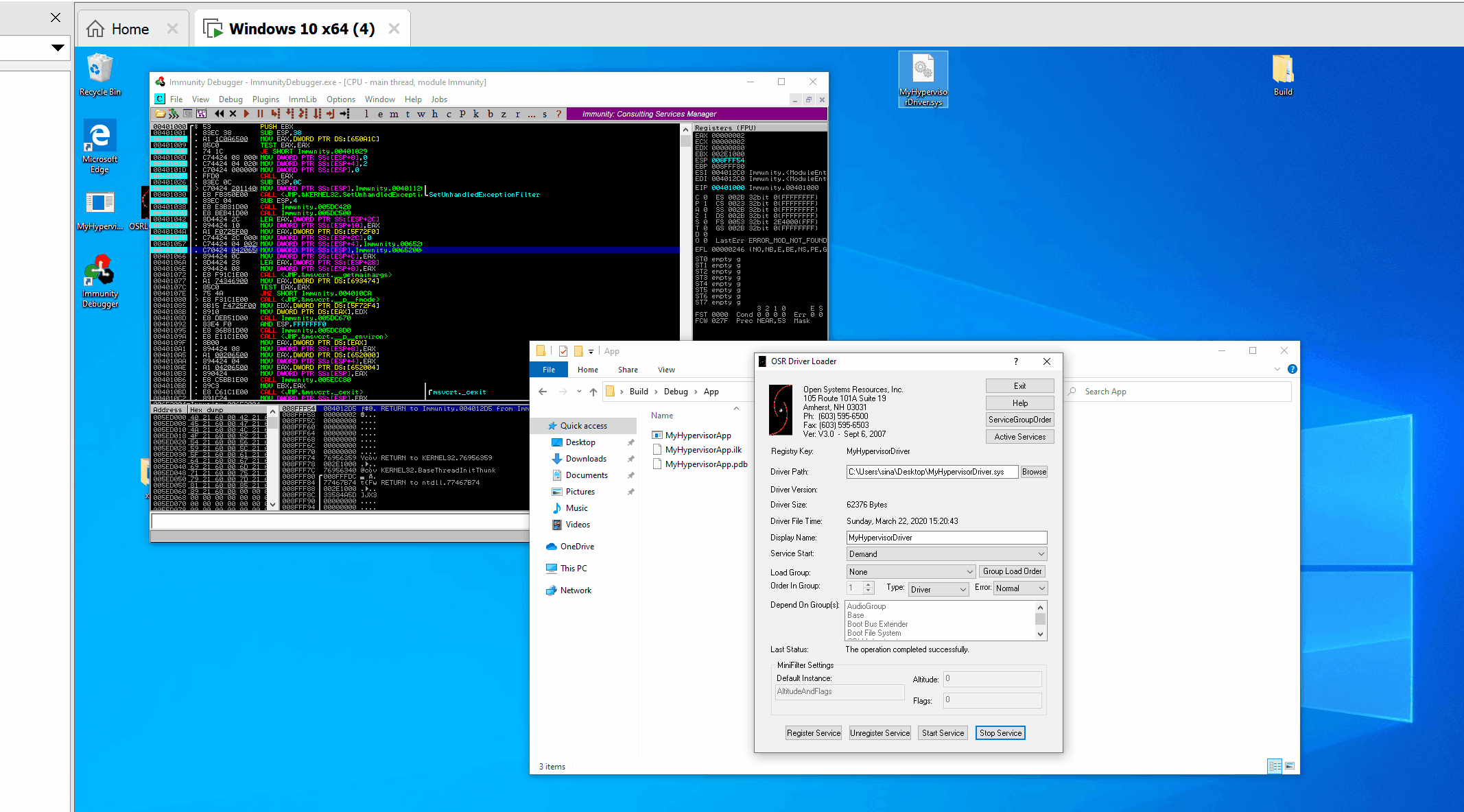The width and height of the screenshot is (1464, 812).
Task: Open Quick Access Toolbar customize dropdown in Explorer
Action: pyautogui.click(x=591, y=351)
